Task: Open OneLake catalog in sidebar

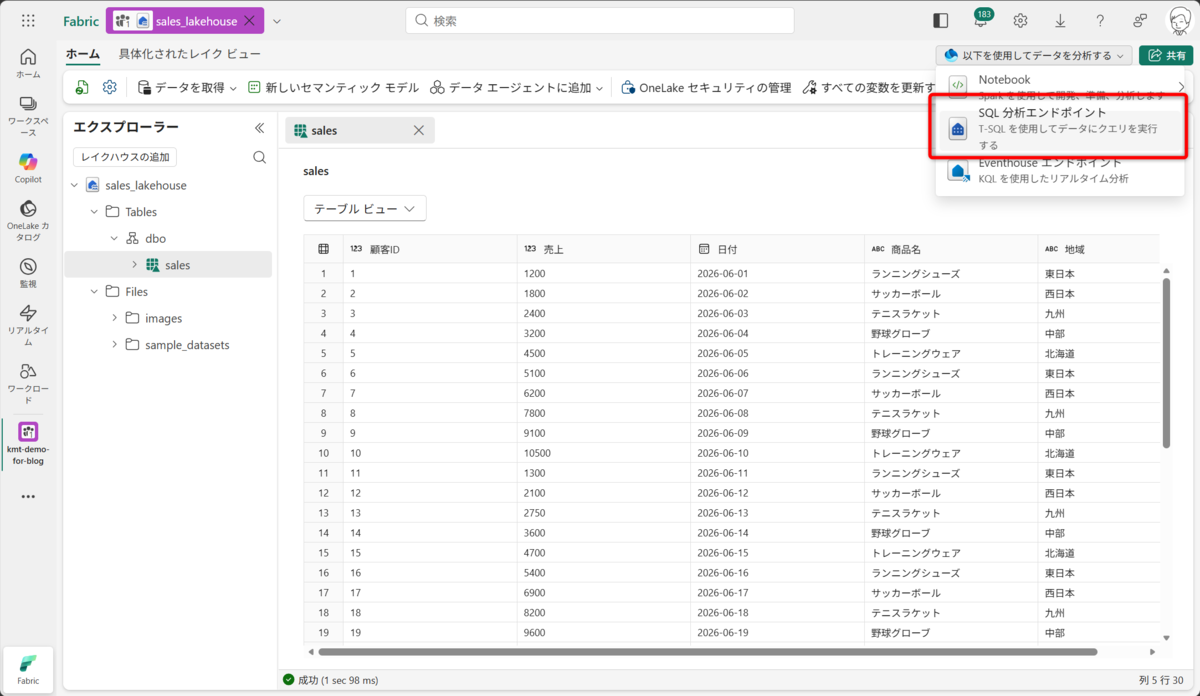Action: coord(28,220)
